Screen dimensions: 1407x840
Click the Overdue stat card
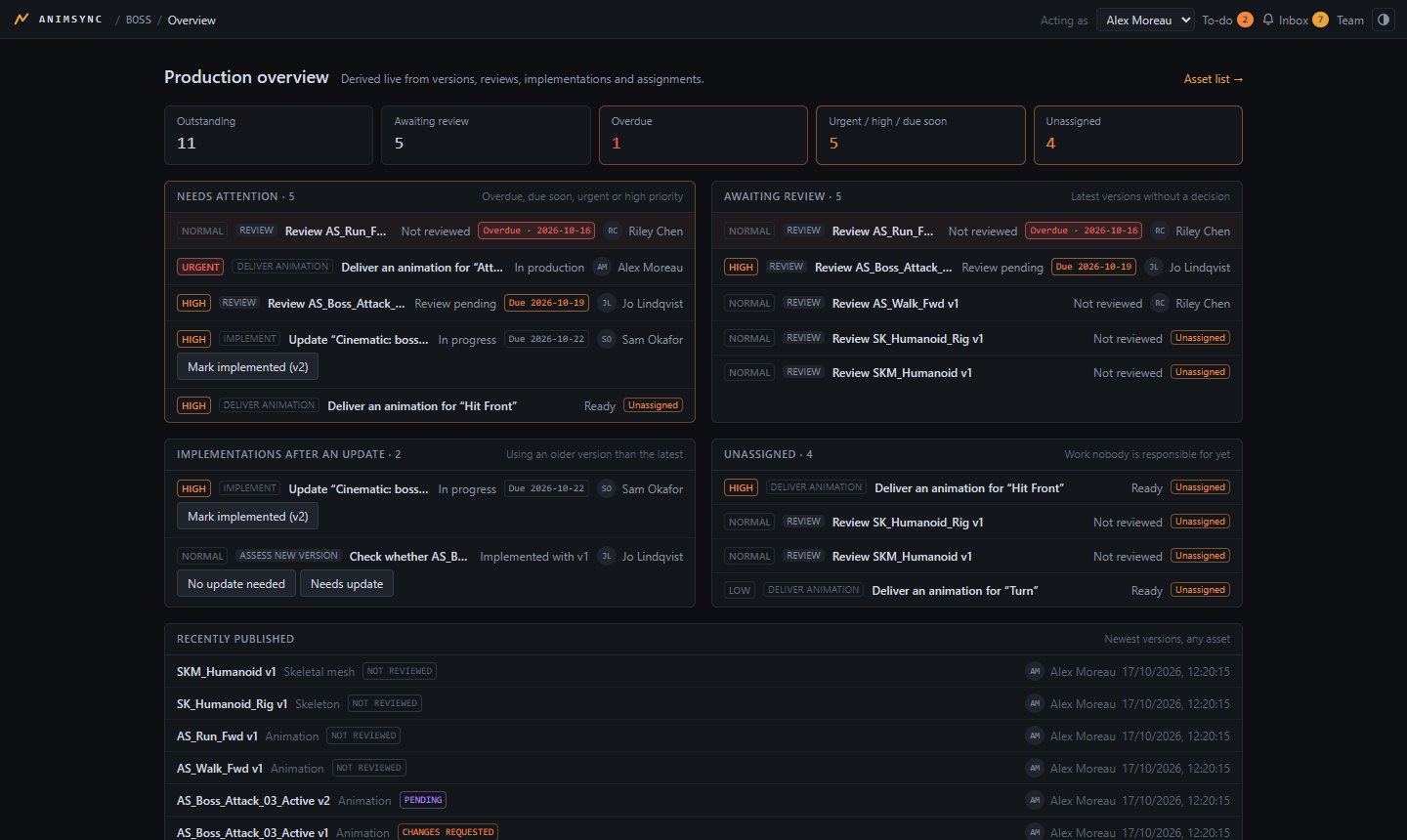coord(703,135)
